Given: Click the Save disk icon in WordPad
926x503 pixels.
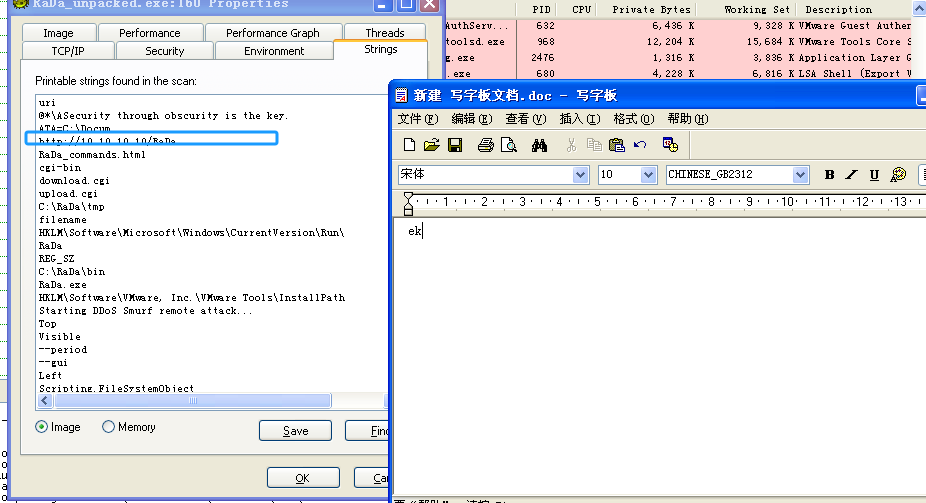Looking at the screenshot, I should click(455, 145).
